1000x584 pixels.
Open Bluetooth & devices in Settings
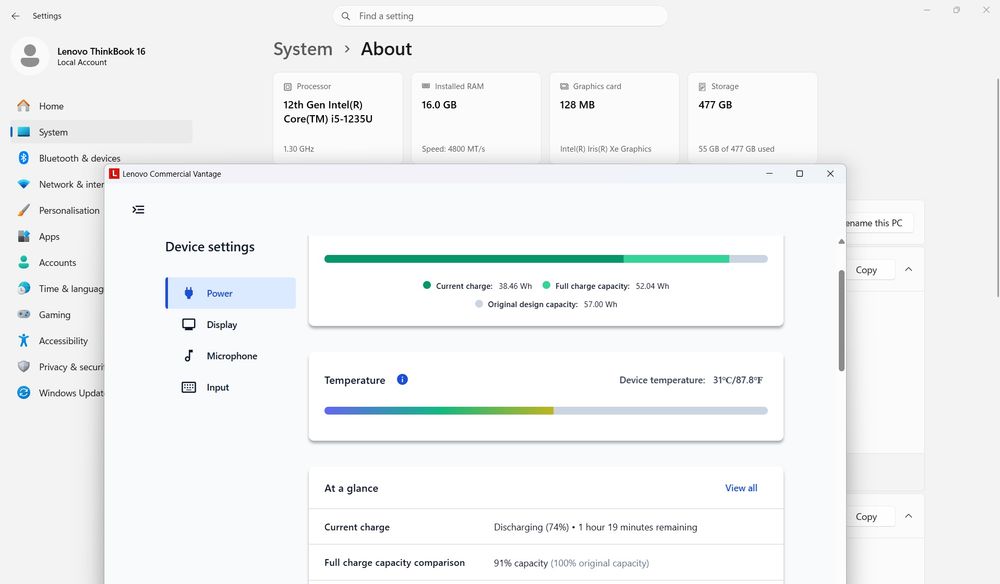tap(101, 158)
